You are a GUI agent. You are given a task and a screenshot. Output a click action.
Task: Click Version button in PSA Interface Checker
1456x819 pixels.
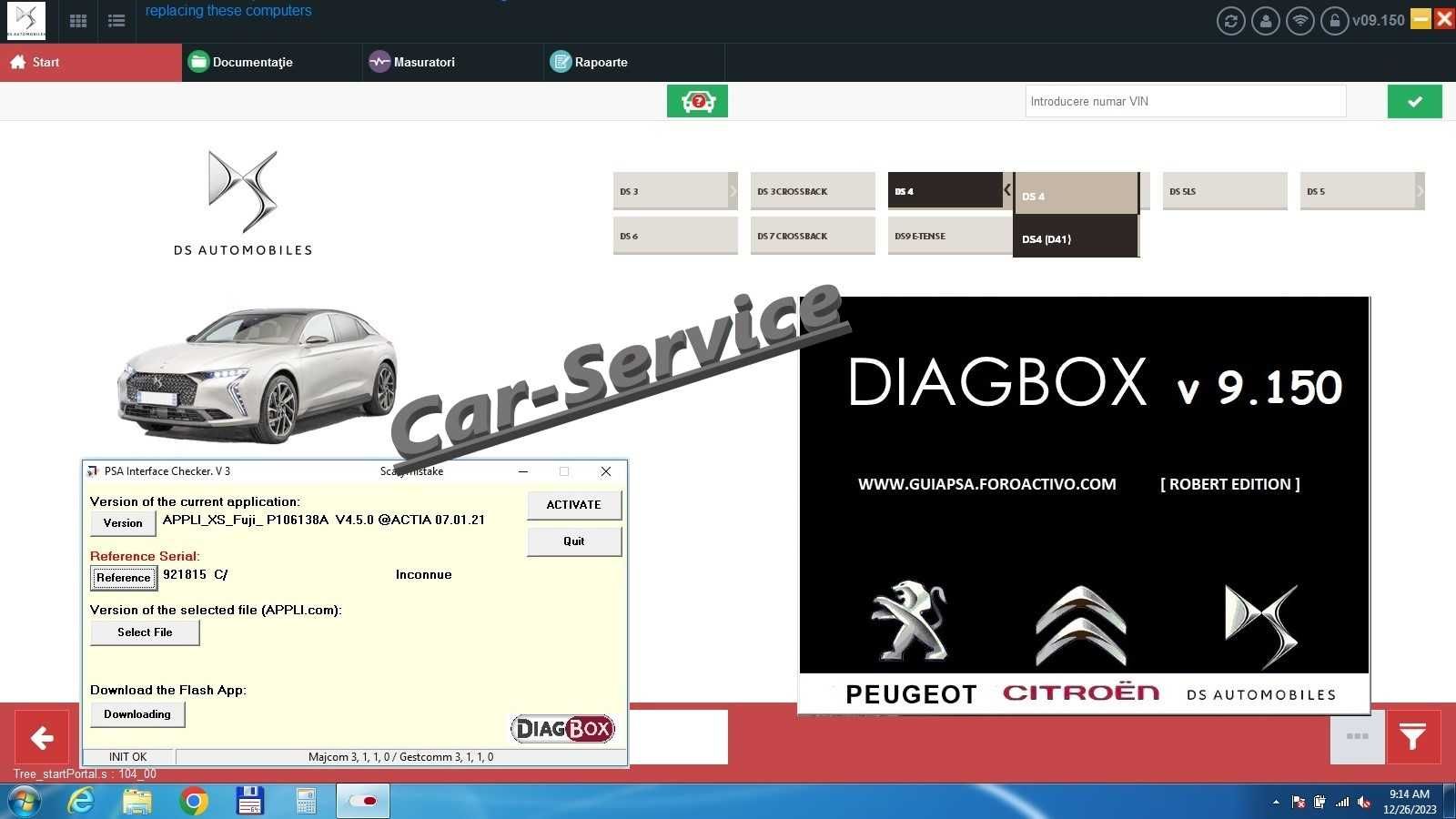[123, 523]
